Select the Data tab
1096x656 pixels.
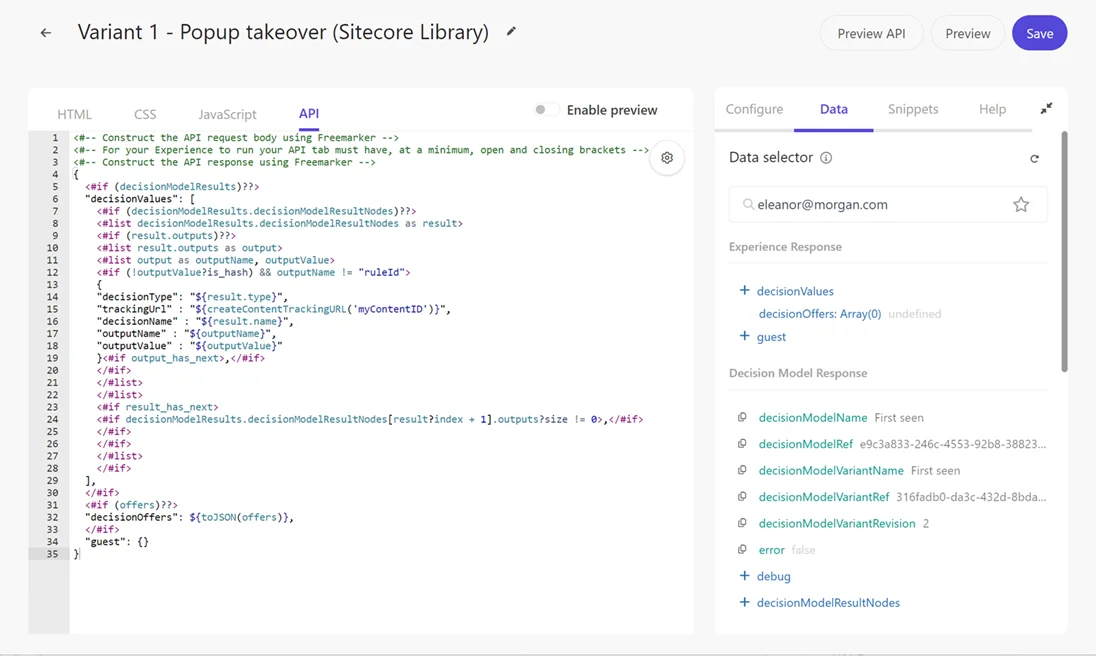833,109
